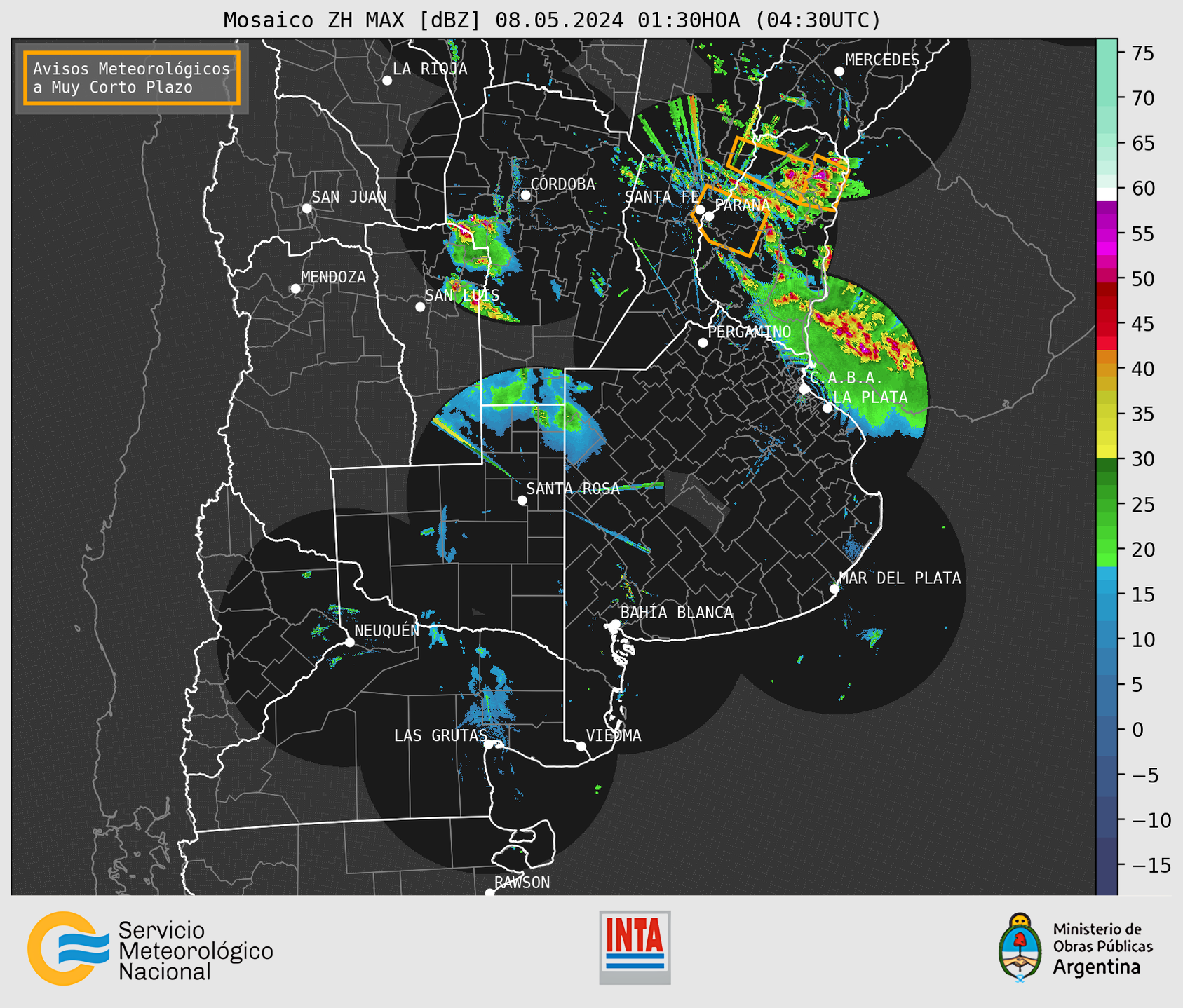Image resolution: width=1183 pixels, height=1008 pixels.
Task: Click the INTA logo
Action: 635,948
